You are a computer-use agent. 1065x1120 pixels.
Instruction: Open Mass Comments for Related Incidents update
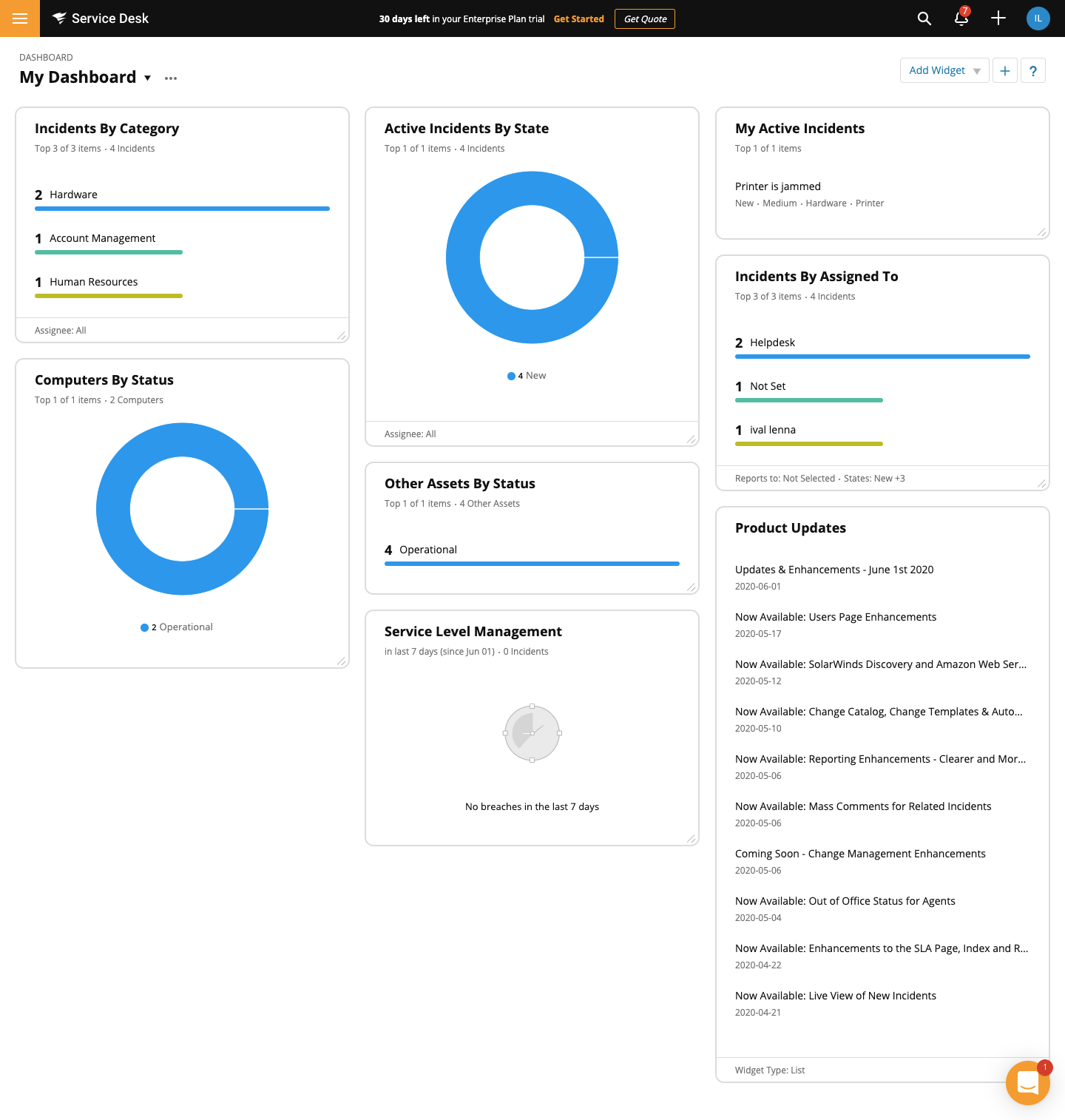[x=863, y=806]
